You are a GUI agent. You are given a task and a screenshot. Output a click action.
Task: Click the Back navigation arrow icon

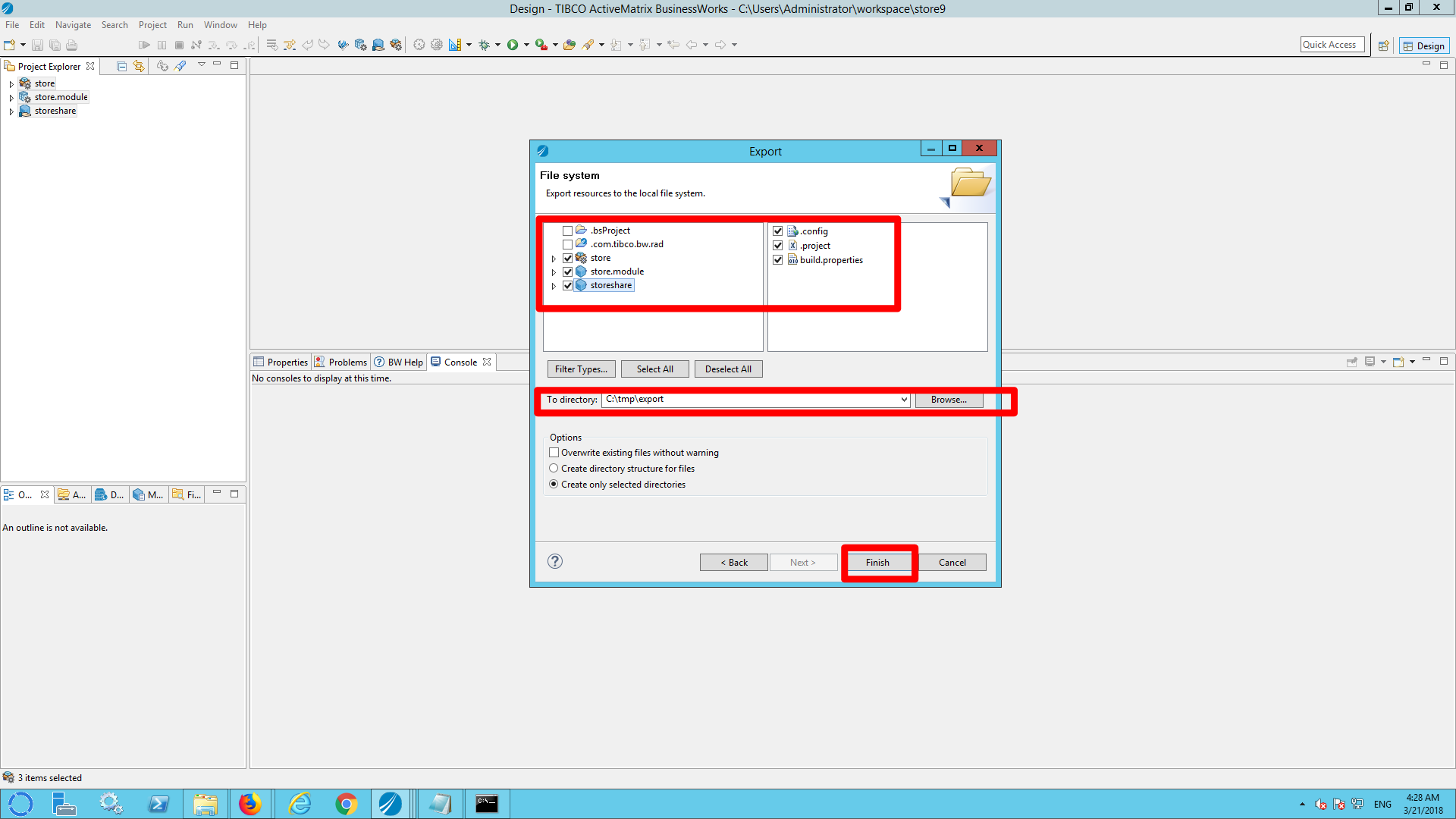[x=692, y=45]
